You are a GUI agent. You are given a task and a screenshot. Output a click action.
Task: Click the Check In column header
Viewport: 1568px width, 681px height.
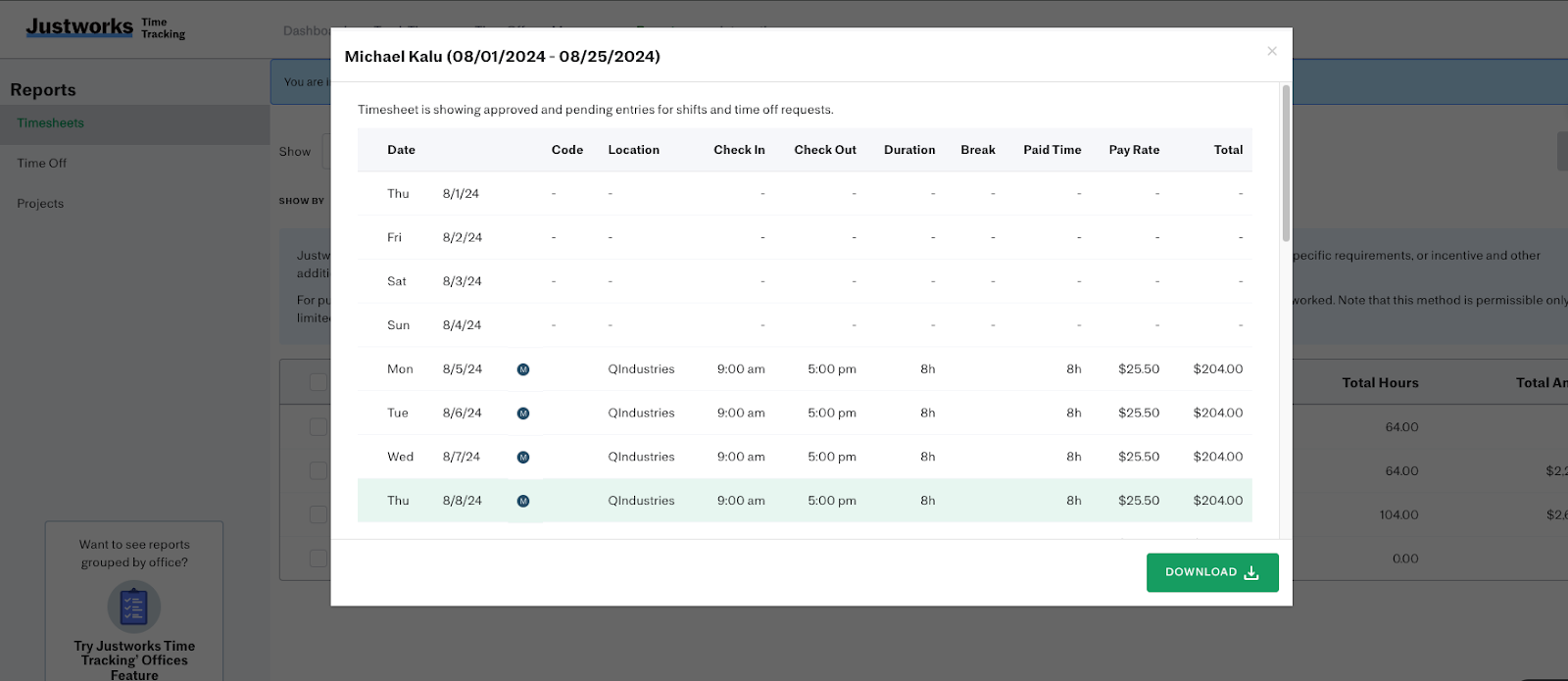739,150
